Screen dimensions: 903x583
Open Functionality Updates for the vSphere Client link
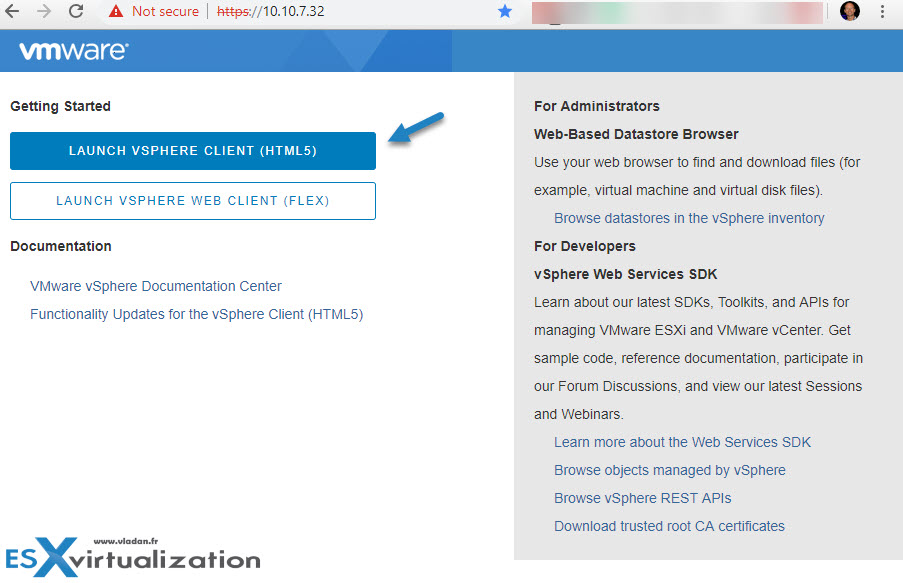click(x=196, y=315)
